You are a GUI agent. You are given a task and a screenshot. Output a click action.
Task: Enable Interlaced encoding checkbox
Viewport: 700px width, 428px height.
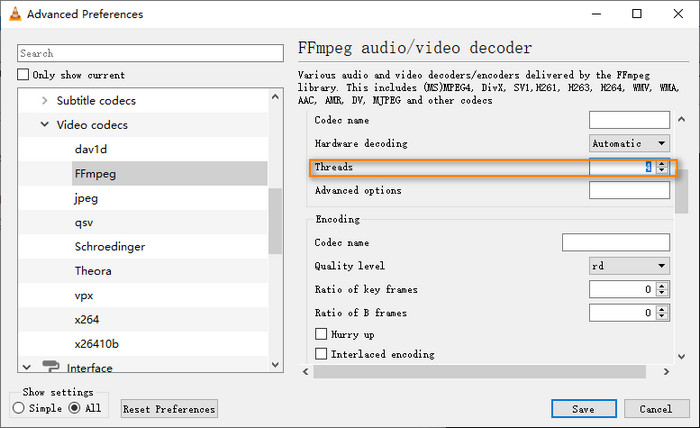pos(321,354)
